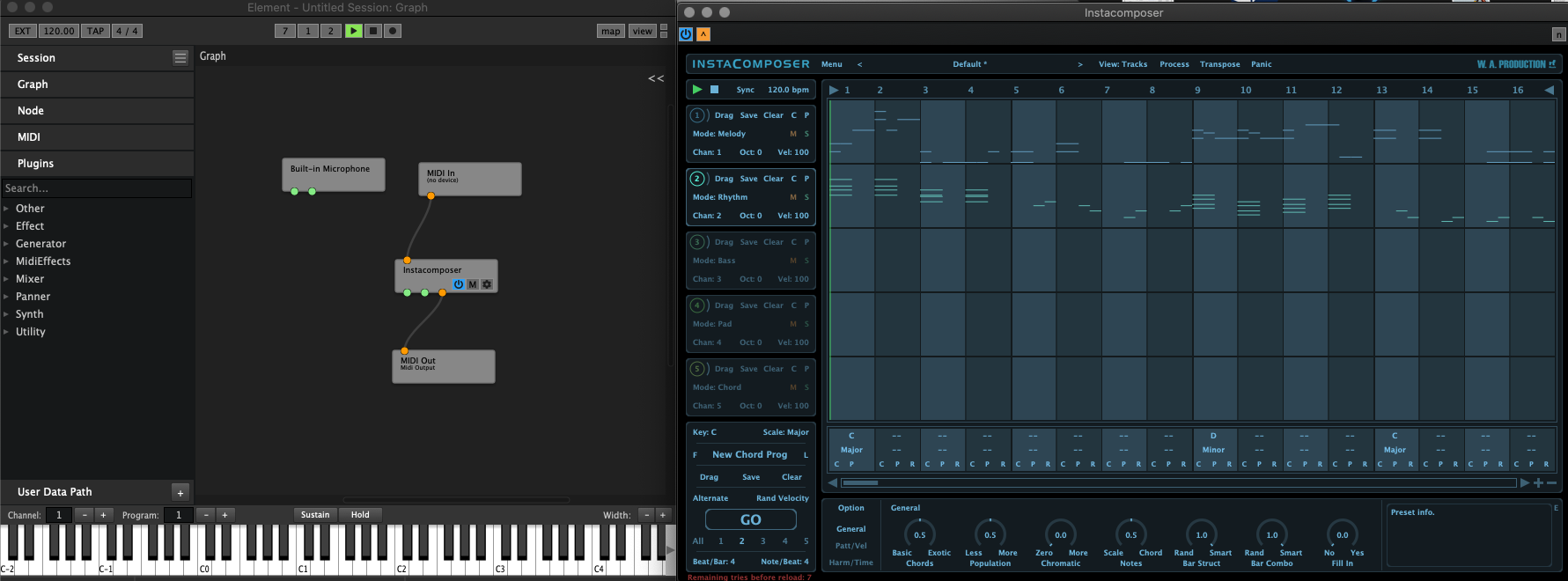Click New Chord Prog button
The height and width of the screenshot is (581, 1568).
[750, 455]
